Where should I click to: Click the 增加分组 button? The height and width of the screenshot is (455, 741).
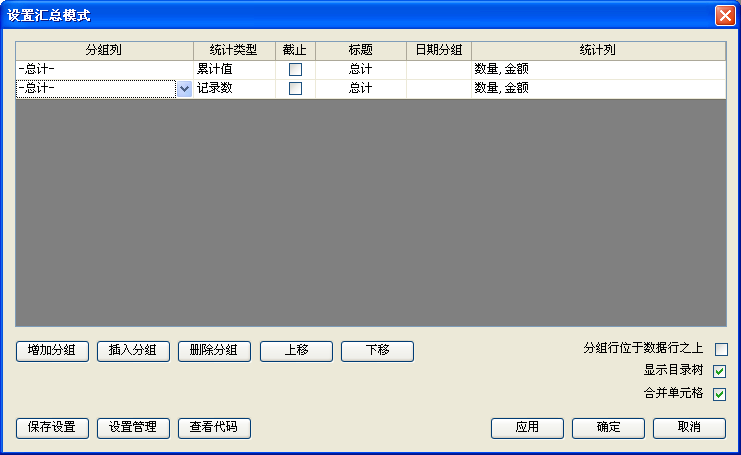pos(53,351)
